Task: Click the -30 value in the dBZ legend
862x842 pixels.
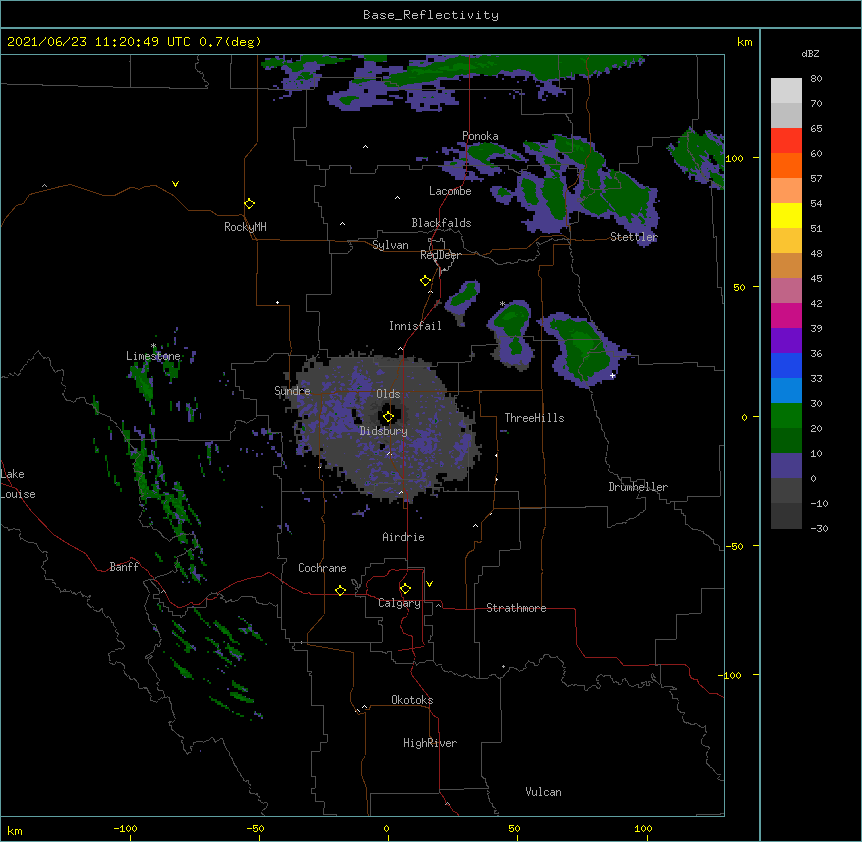Action: (x=819, y=529)
